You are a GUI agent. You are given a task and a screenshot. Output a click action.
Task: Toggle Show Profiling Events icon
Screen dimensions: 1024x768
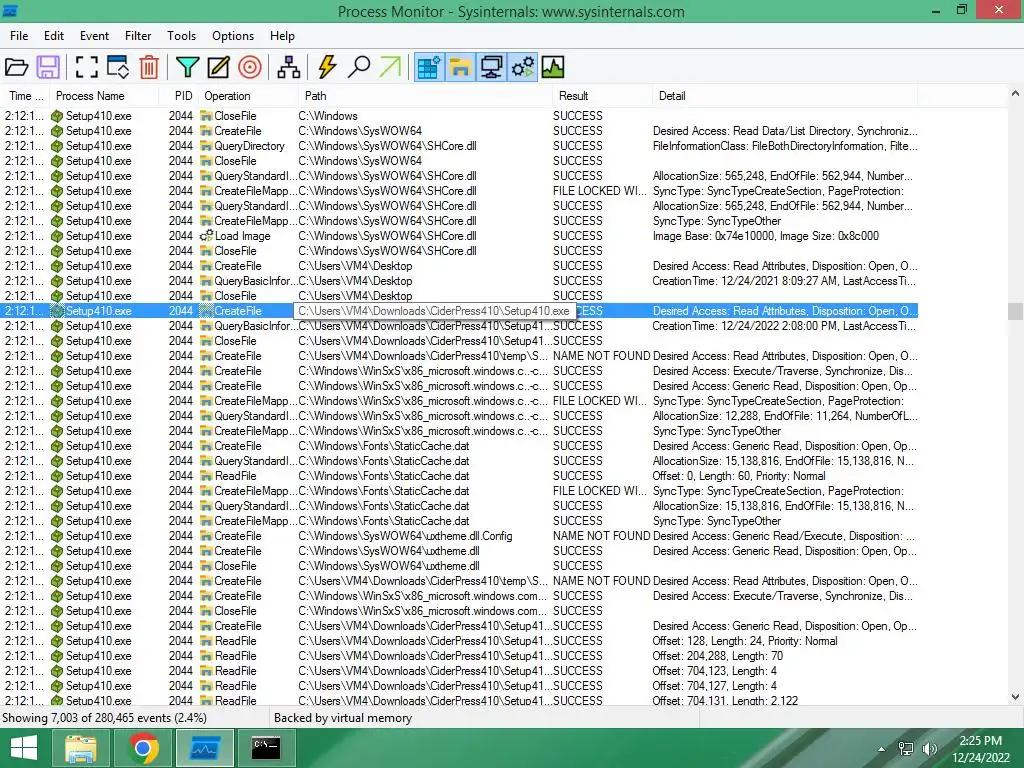[x=553, y=67]
